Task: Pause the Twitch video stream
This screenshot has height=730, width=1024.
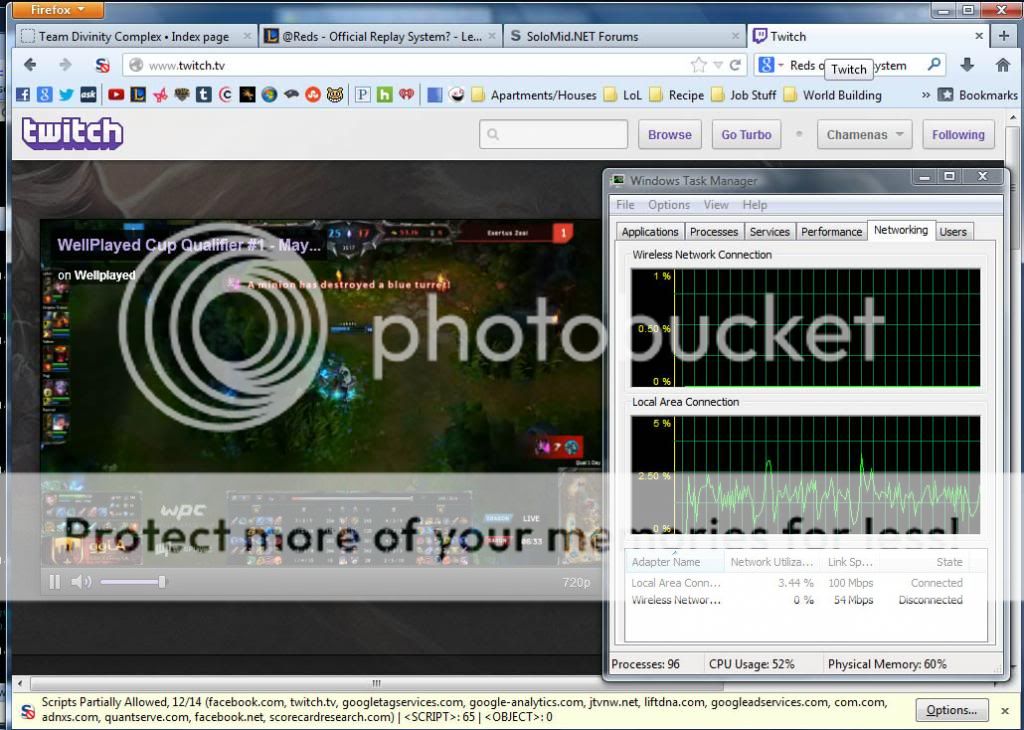Action: (54, 581)
